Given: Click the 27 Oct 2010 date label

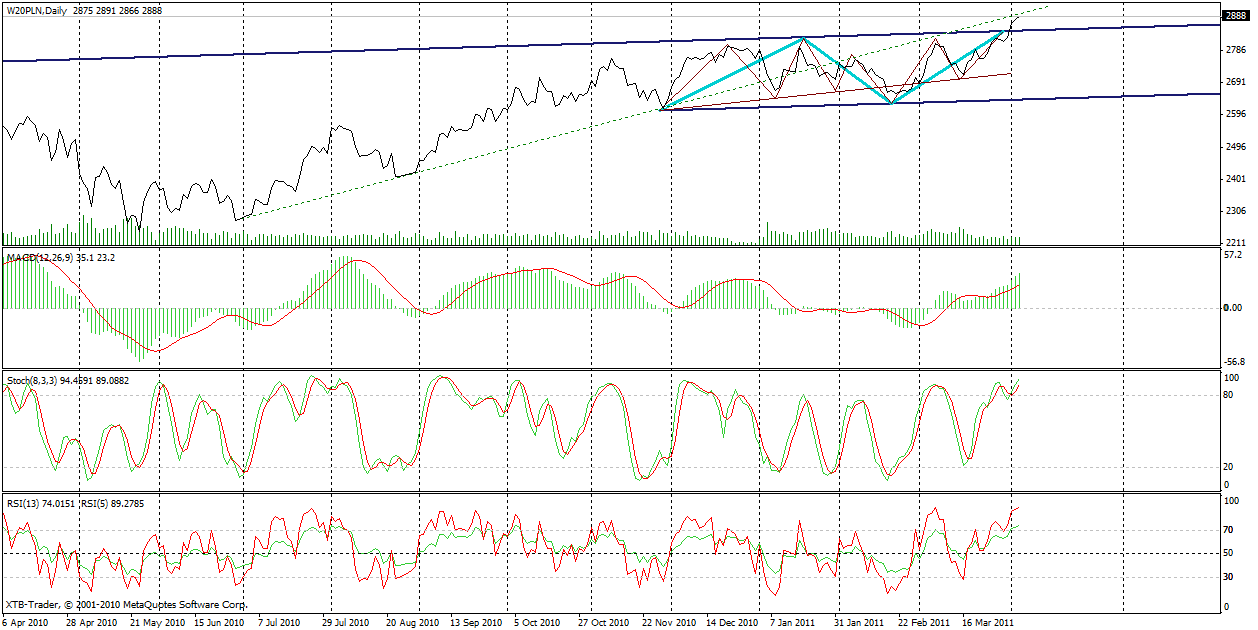Looking at the screenshot, I should [604, 622].
